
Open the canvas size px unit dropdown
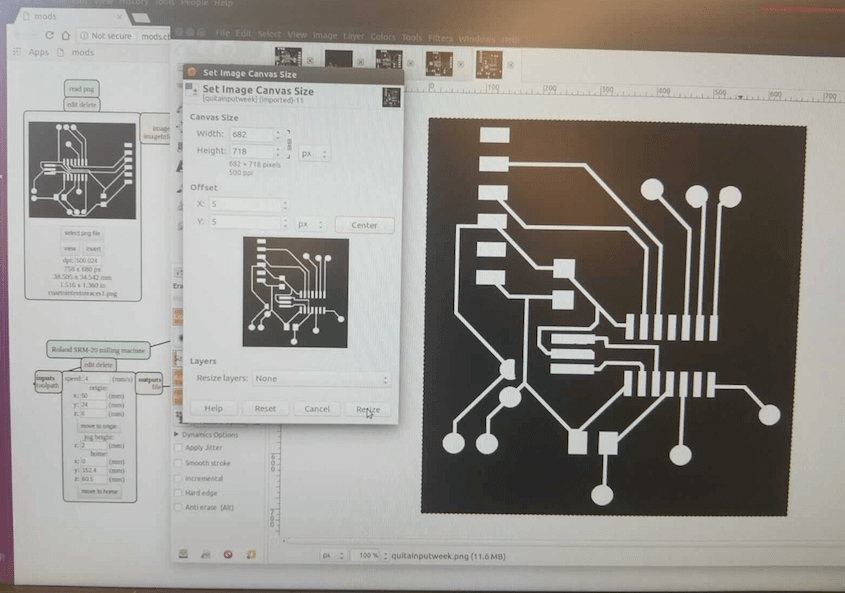[x=314, y=154]
